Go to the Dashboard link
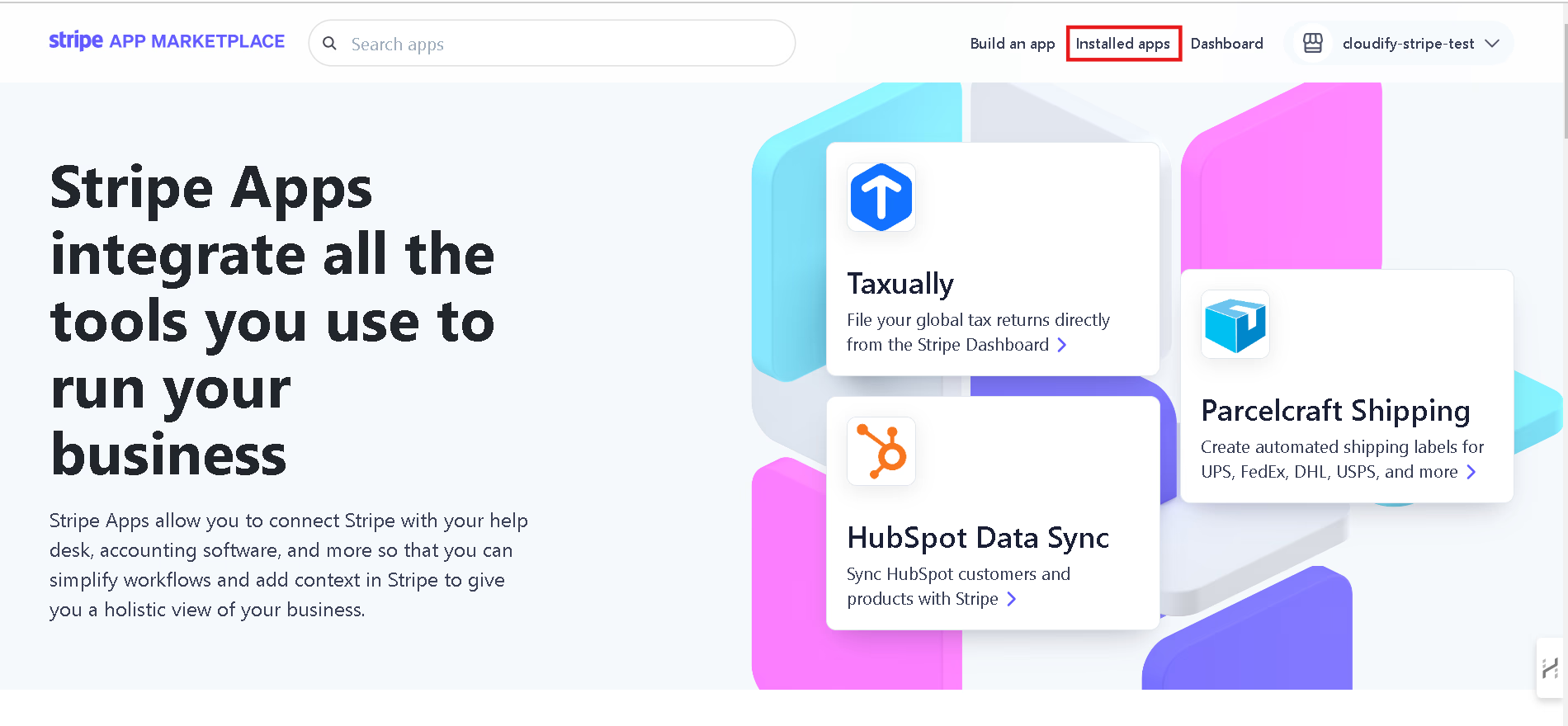 (x=1226, y=44)
